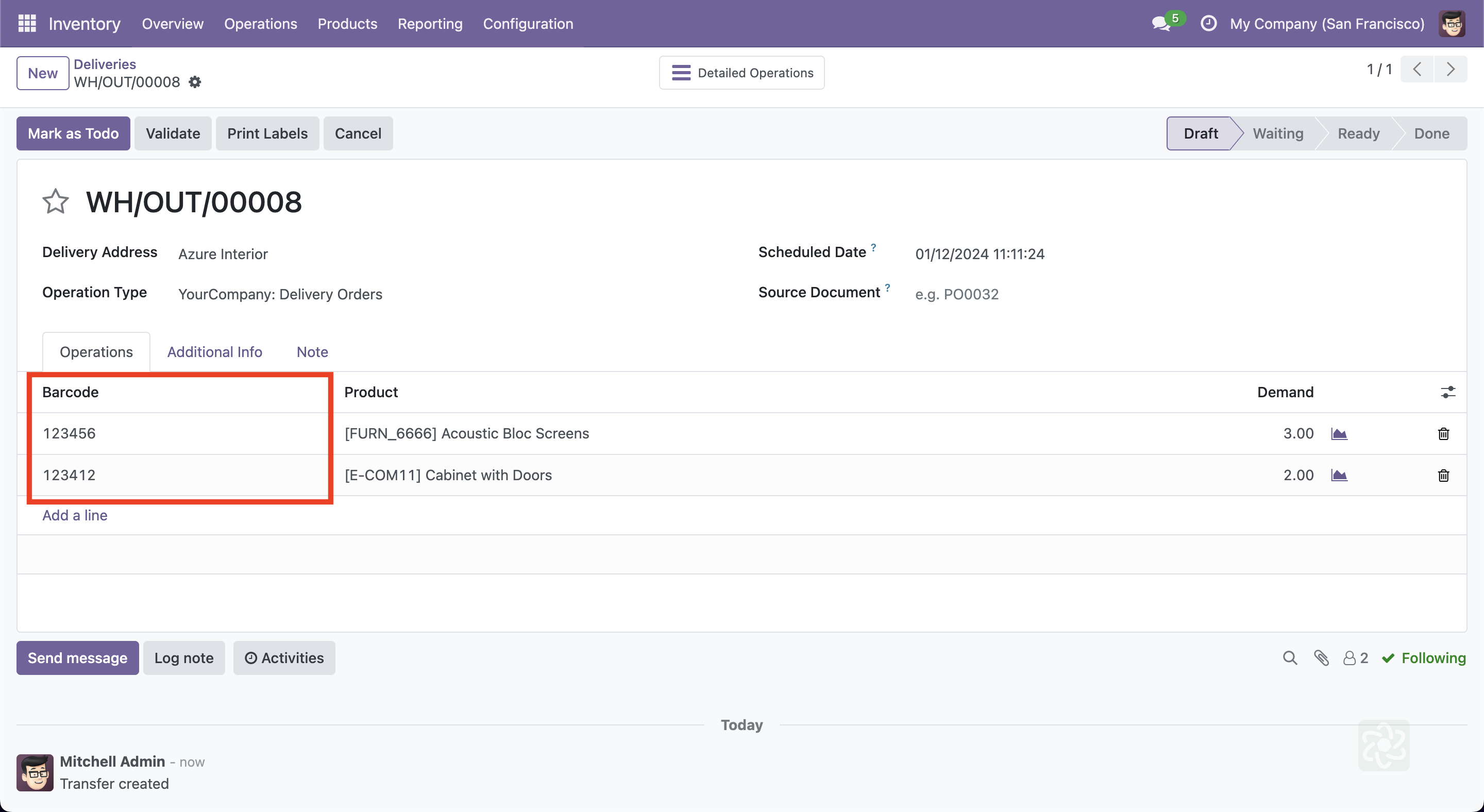Click the paperclip attachments icon
Image resolution: width=1484 pixels, height=812 pixels.
click(x=1322, y=657)
